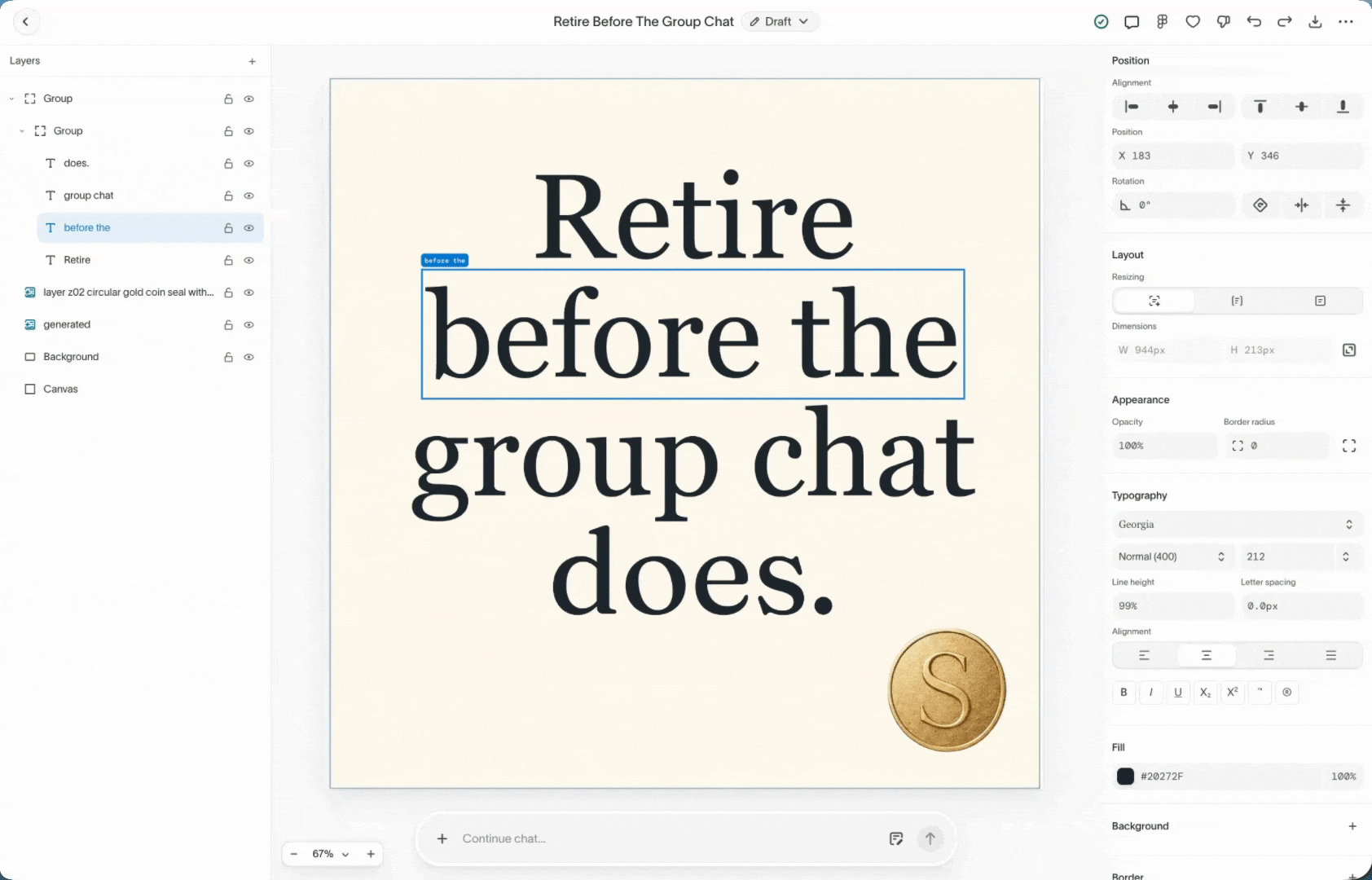Screen dimensions: 1372x880
Task: Flip horizontally icon in Rotation row
Action: (x=1302, y=205)
